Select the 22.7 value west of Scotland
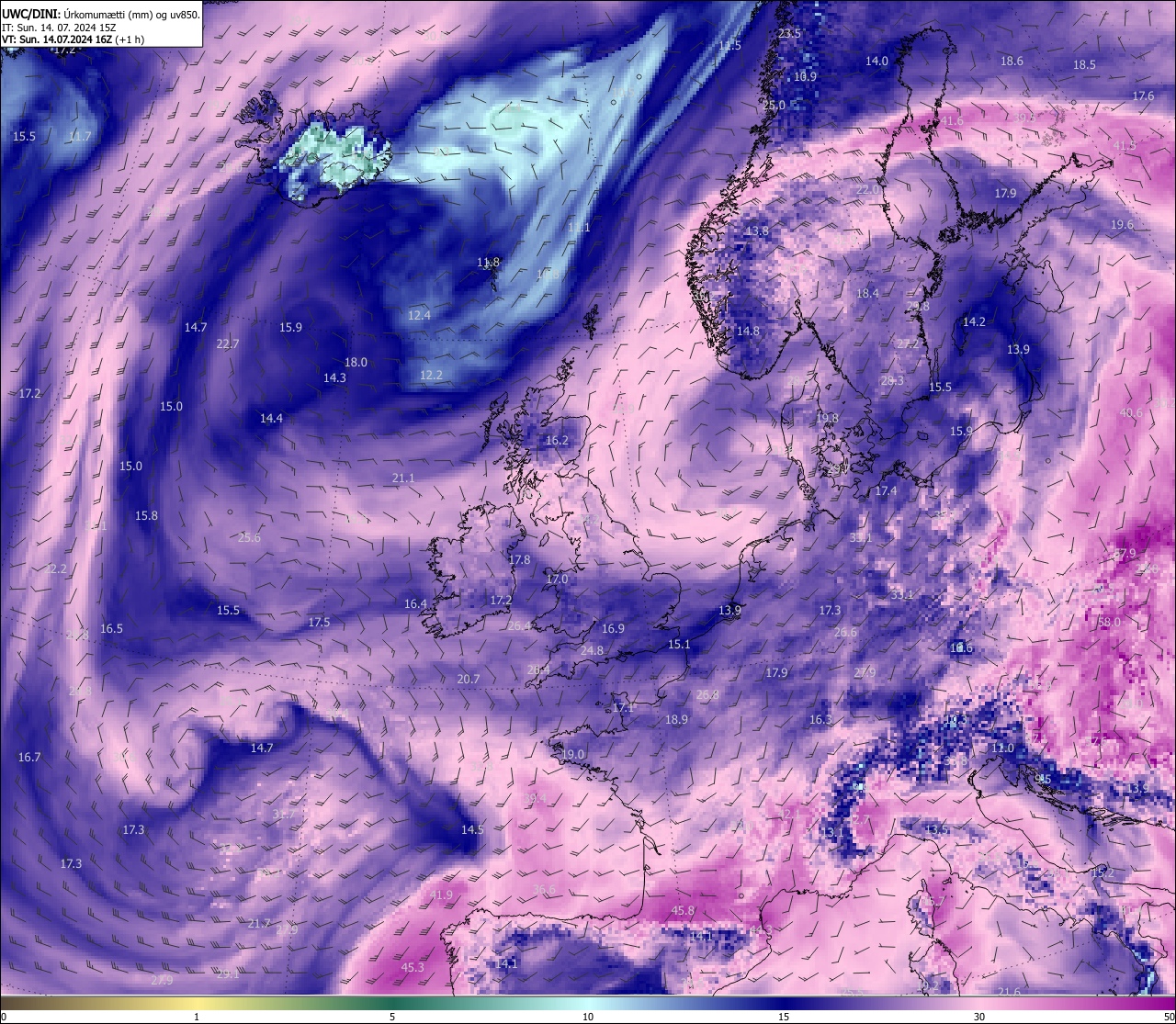Screen dimensions: 1176x1024 click(x=228, y=344)
